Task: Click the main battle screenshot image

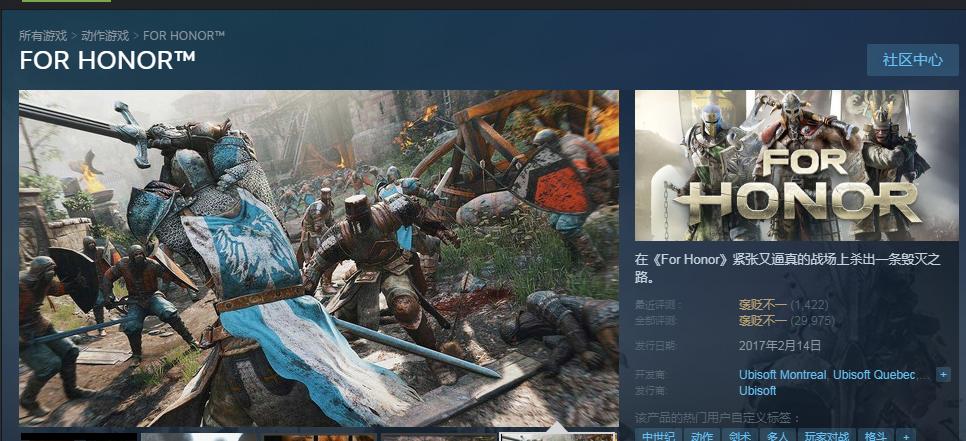Action: click(319, 259)
